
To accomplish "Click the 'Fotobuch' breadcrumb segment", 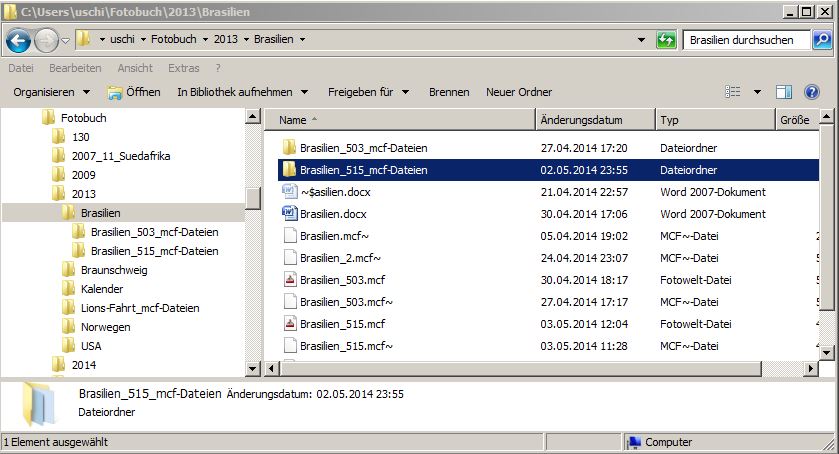I will 173,39.
